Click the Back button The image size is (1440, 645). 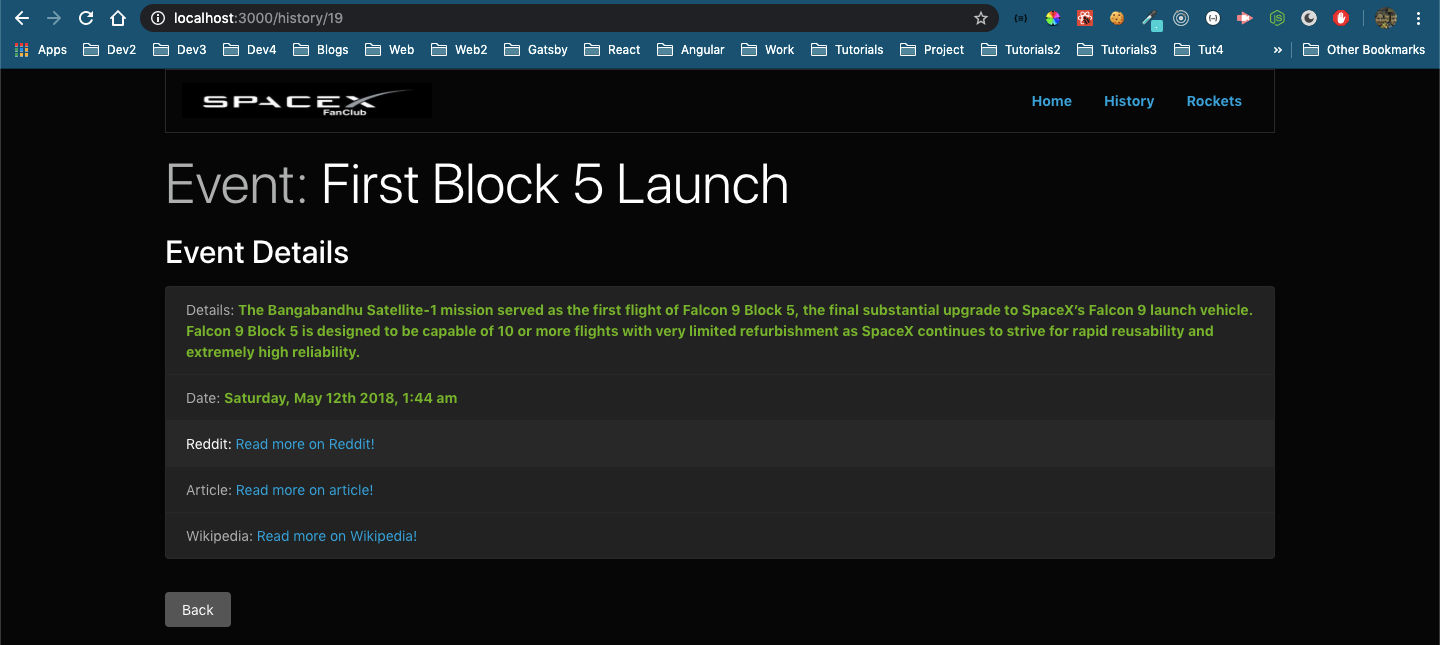pyautogui.click(x=198, y=610)
